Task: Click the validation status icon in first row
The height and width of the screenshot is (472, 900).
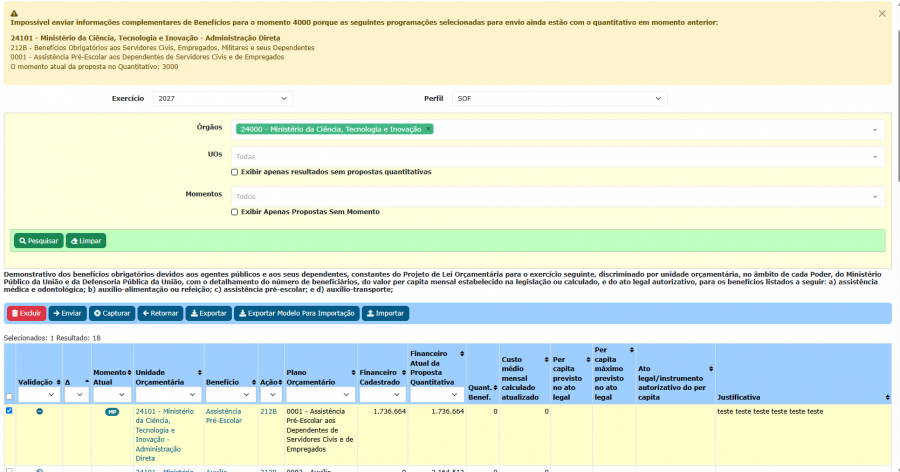Action: (39, 411)
